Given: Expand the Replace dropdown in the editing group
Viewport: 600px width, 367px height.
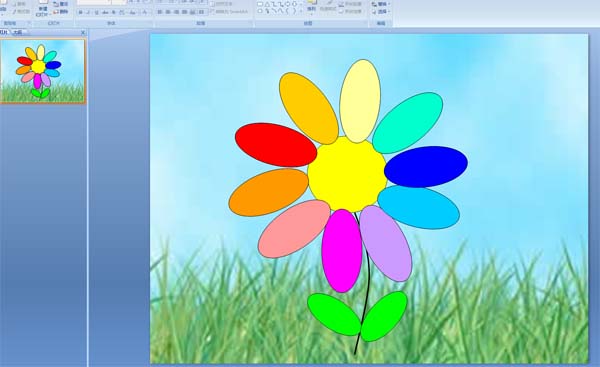Looking at the screenshot, I should (380, 4).
